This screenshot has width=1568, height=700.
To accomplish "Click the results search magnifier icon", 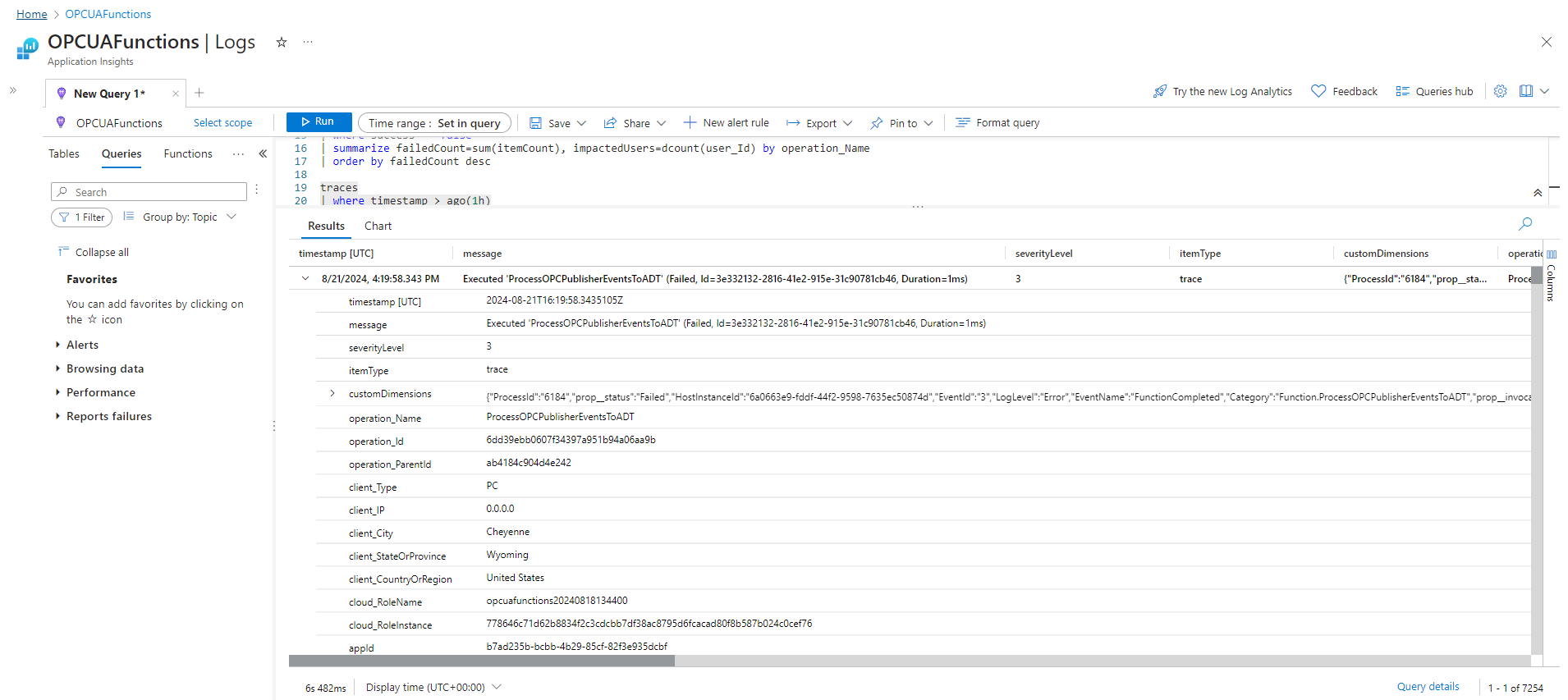I will click(x=1525, y=224).
